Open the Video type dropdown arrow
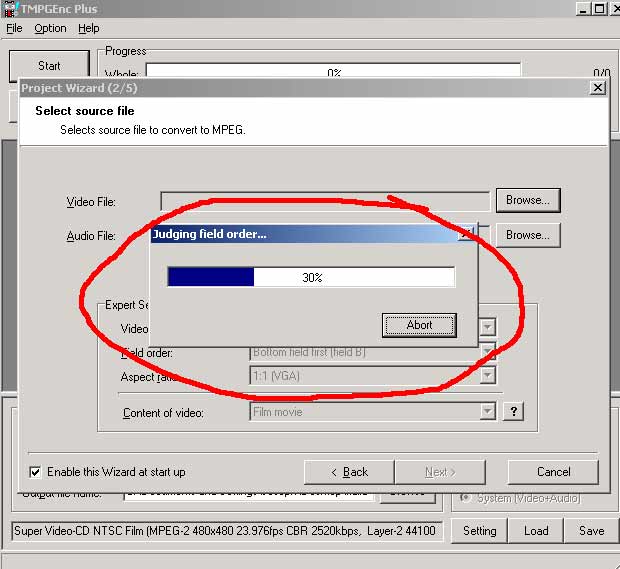Viewport: 620px width, 569px height. tap(488, 327)
